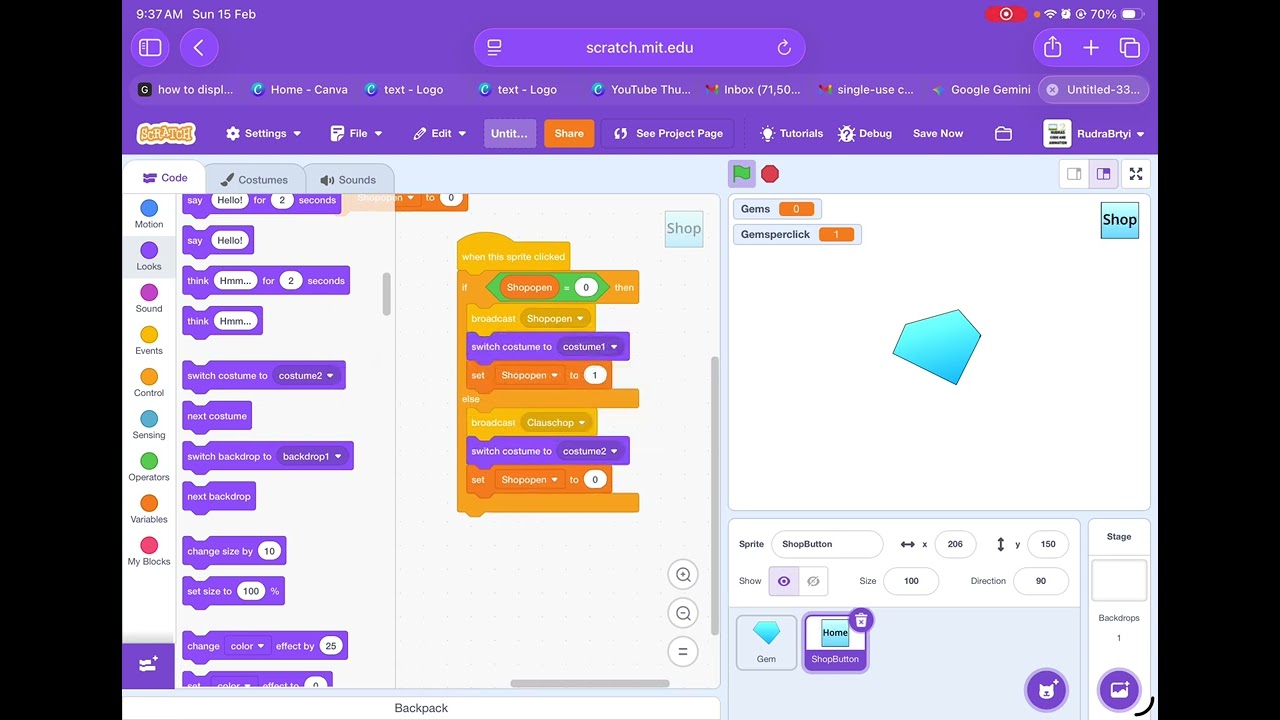The image size is (1280, 720).
Task: Open the Debug panel
Action: [865, 133]
